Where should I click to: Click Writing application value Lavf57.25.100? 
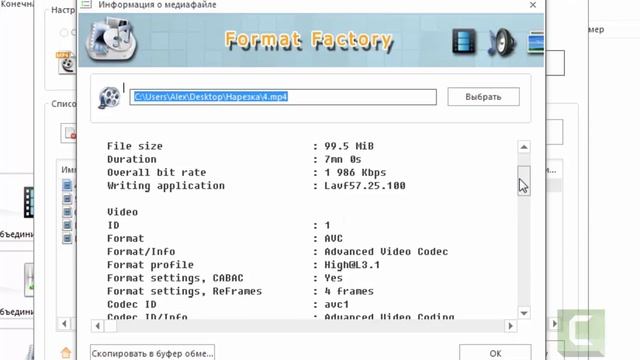pos(365,186)
